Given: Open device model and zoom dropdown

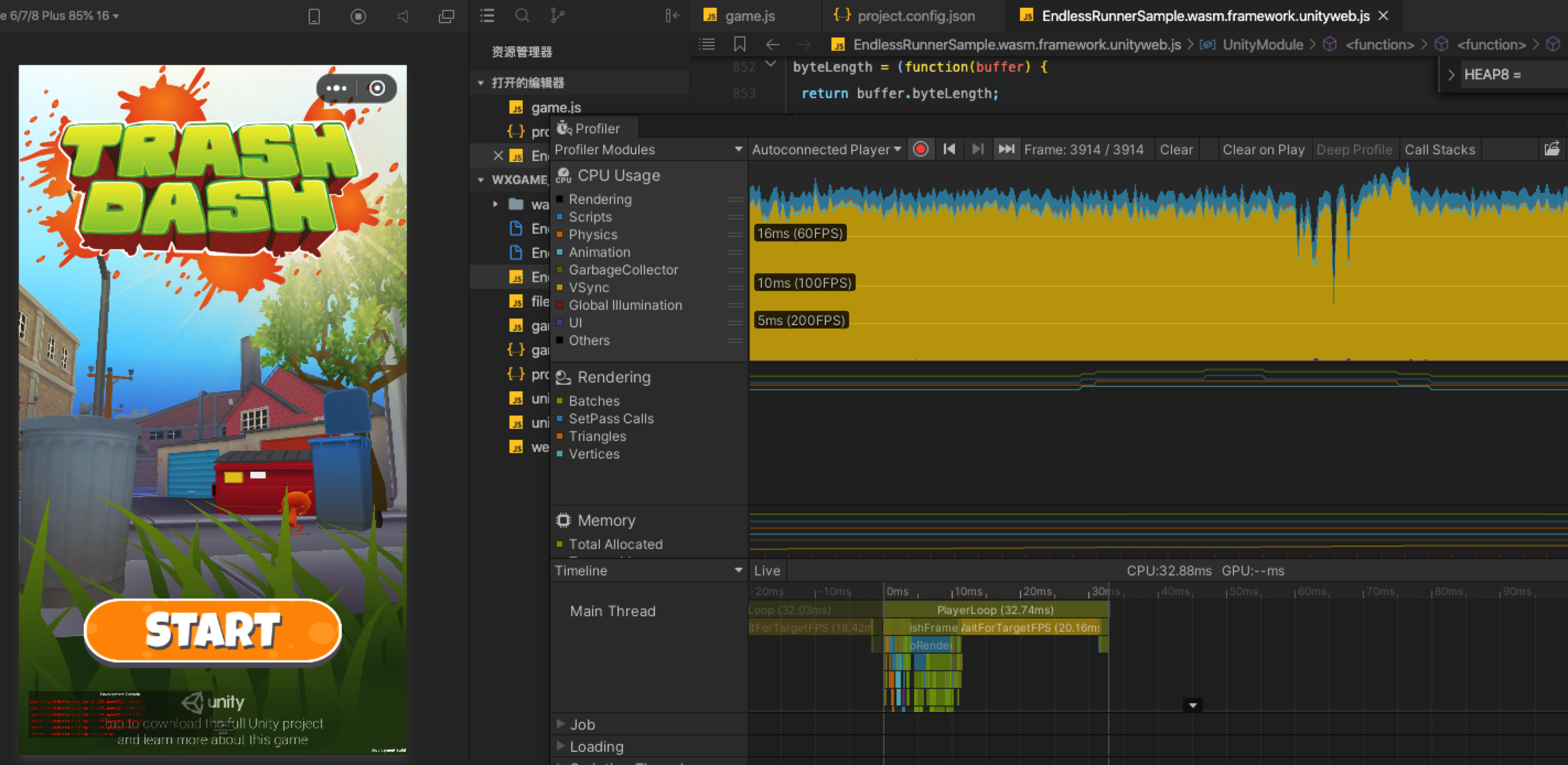Looking at the screenshot, I should (60, 16).
